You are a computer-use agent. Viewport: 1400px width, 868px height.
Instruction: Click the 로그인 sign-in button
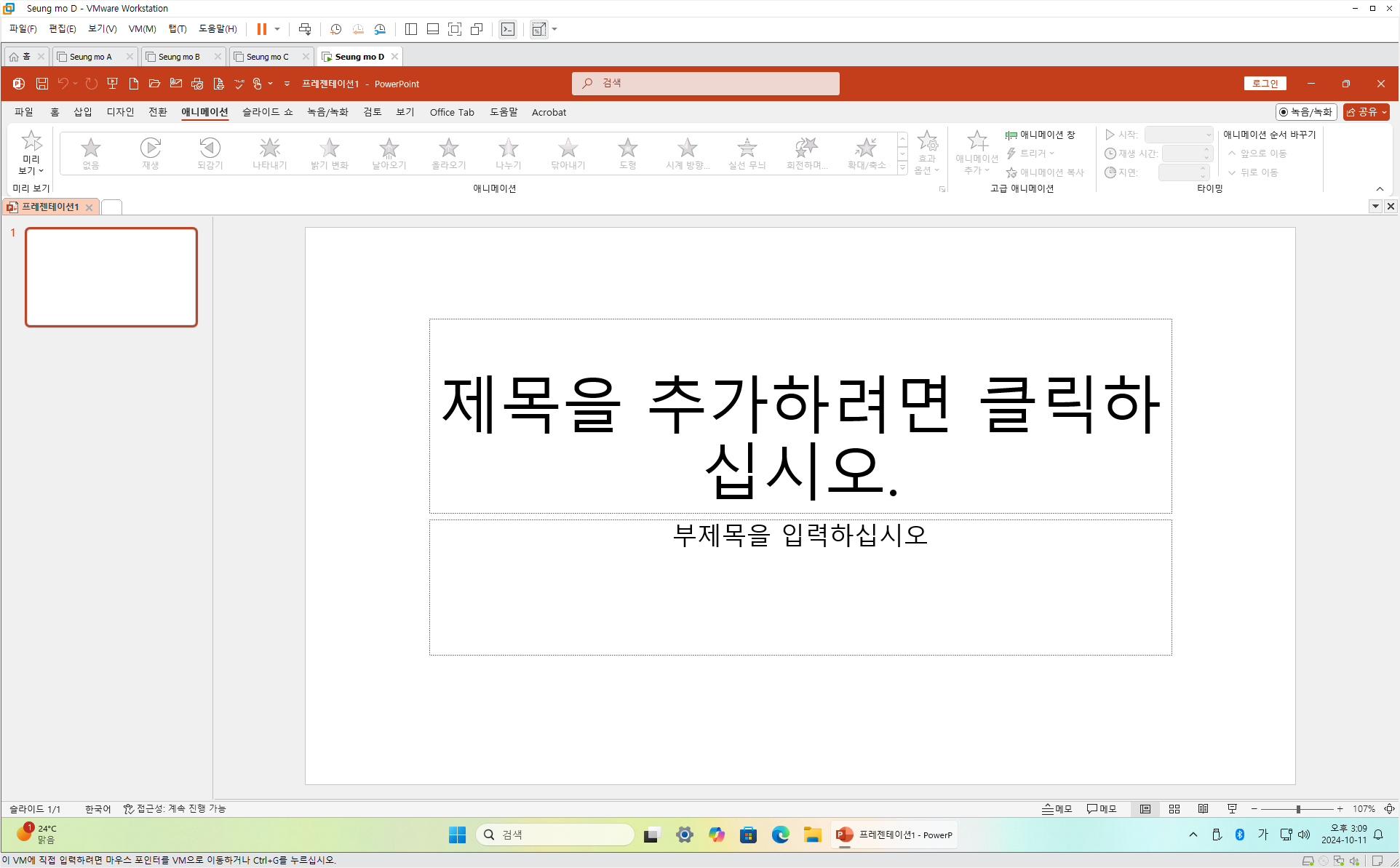point(1265,84)
